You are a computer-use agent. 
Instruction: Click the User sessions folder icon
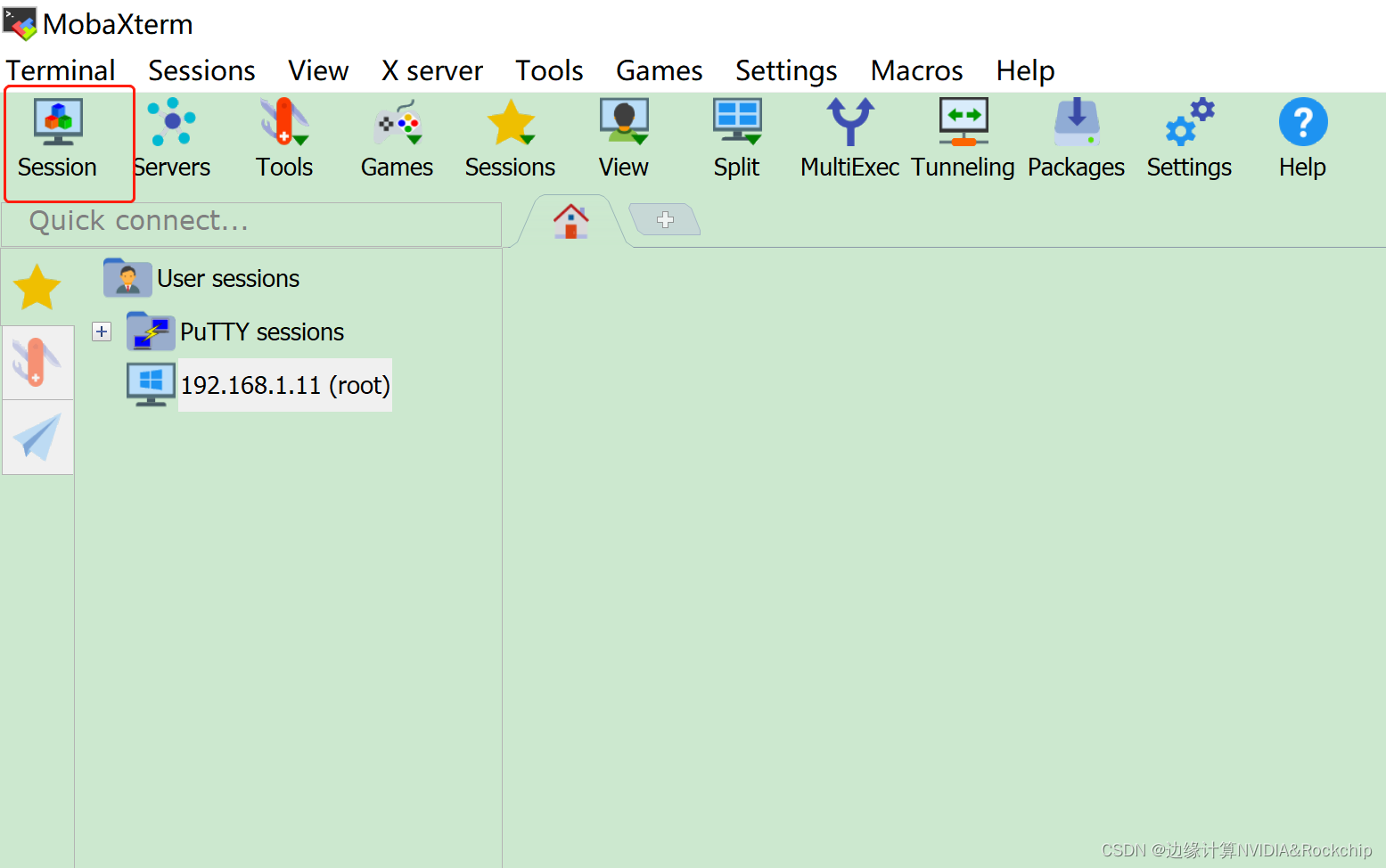click(127, 278)
